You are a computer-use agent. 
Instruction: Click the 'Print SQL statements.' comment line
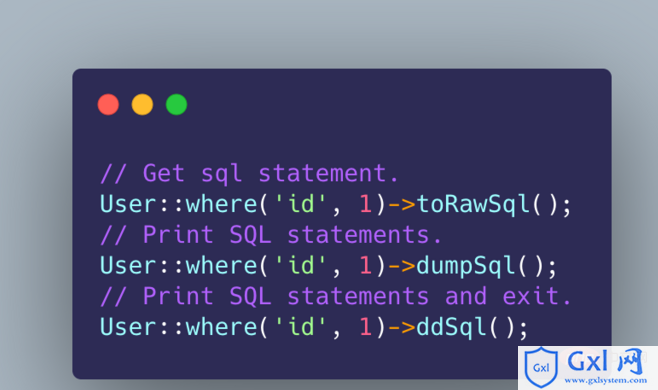(271, 235)
